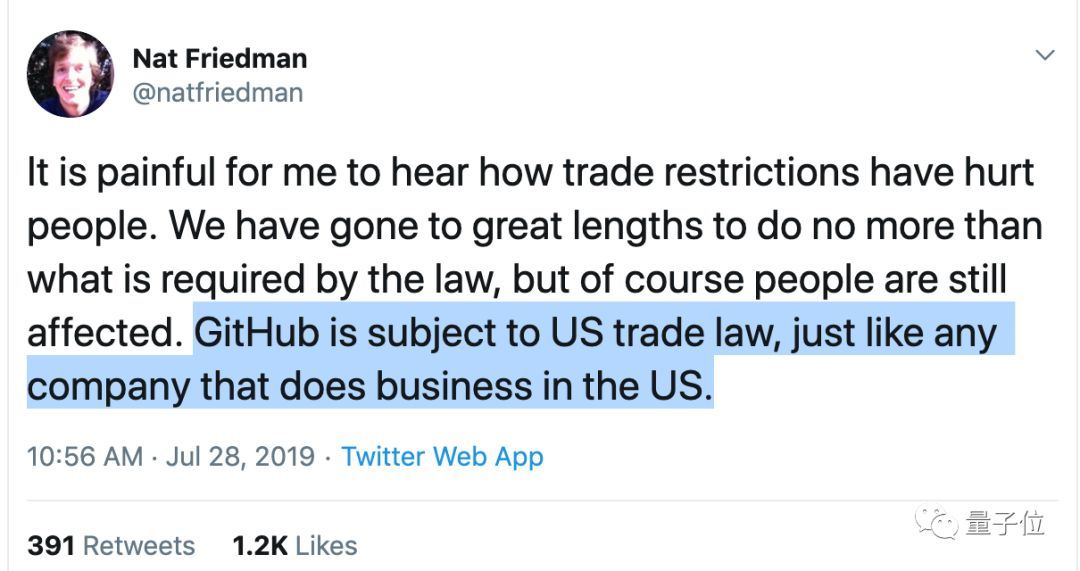Click the WeChat logo watermark icon
Screen dimensions: 1080x571
[937, 524]
